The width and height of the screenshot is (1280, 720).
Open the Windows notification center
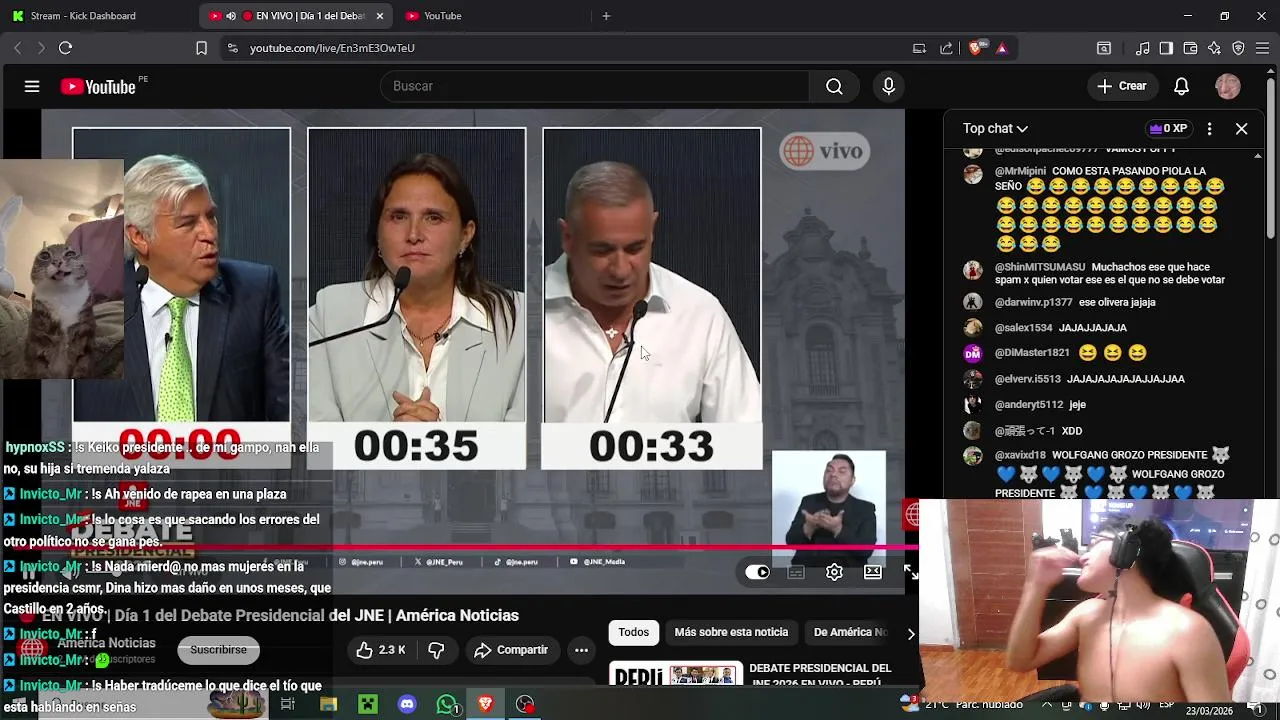point(1255,709)
